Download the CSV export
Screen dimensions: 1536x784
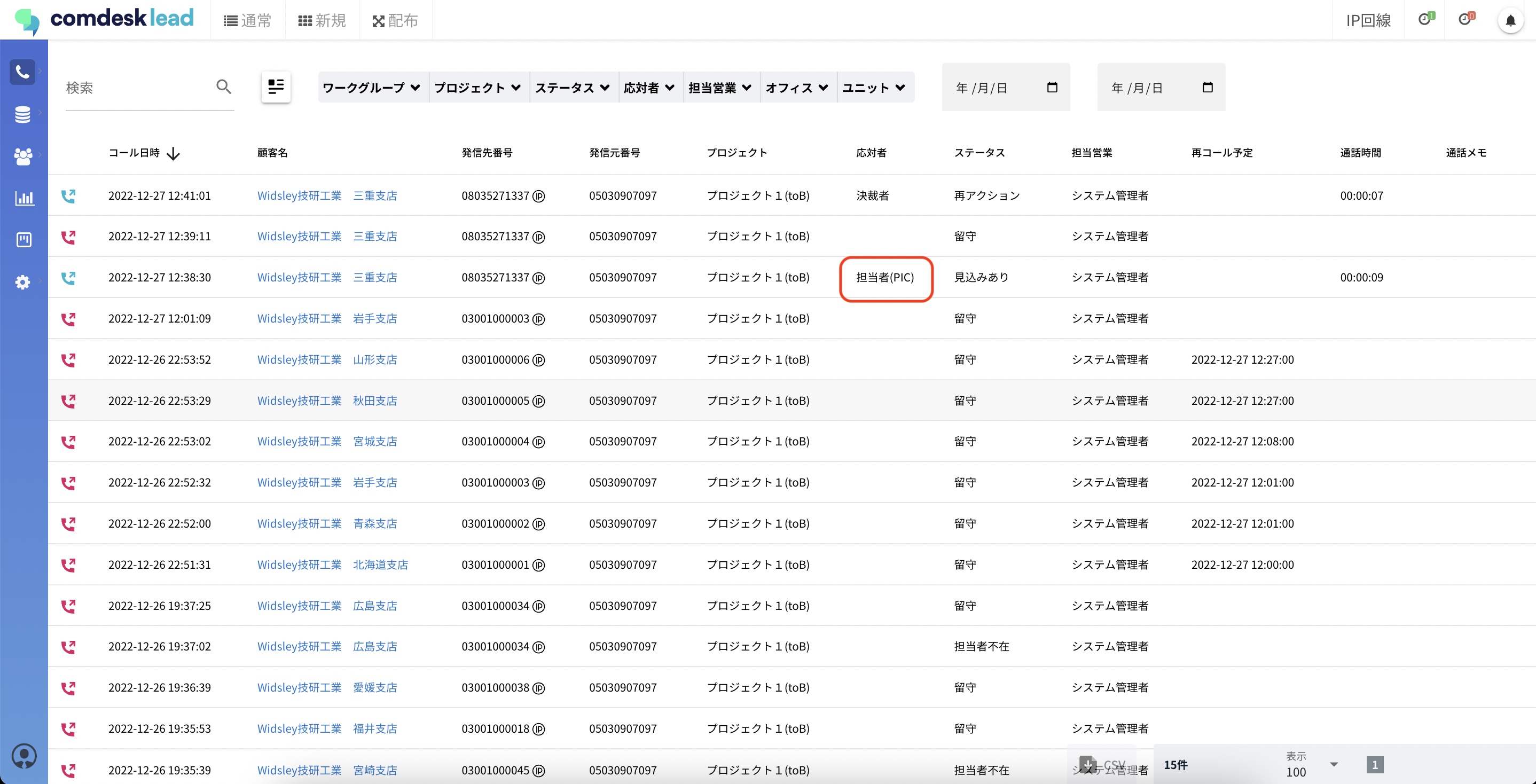pyautogui.click(x=1101, y=764)
